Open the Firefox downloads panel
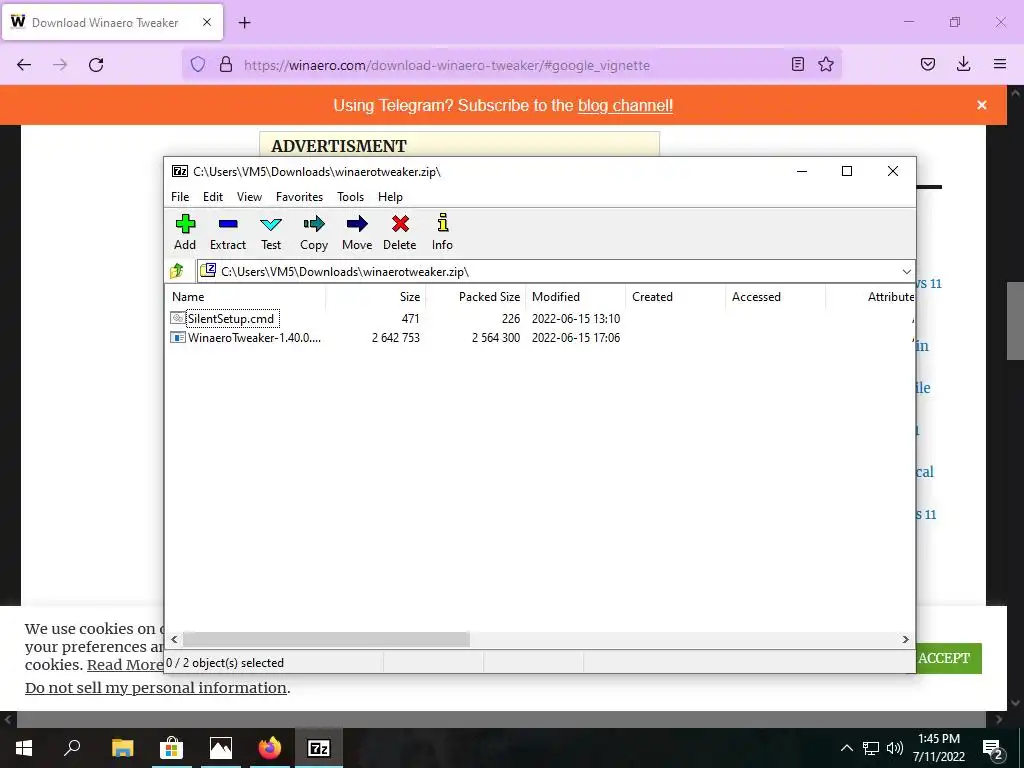The height and width of the screenshot is (768, 1024). click(x=963, y=64)
